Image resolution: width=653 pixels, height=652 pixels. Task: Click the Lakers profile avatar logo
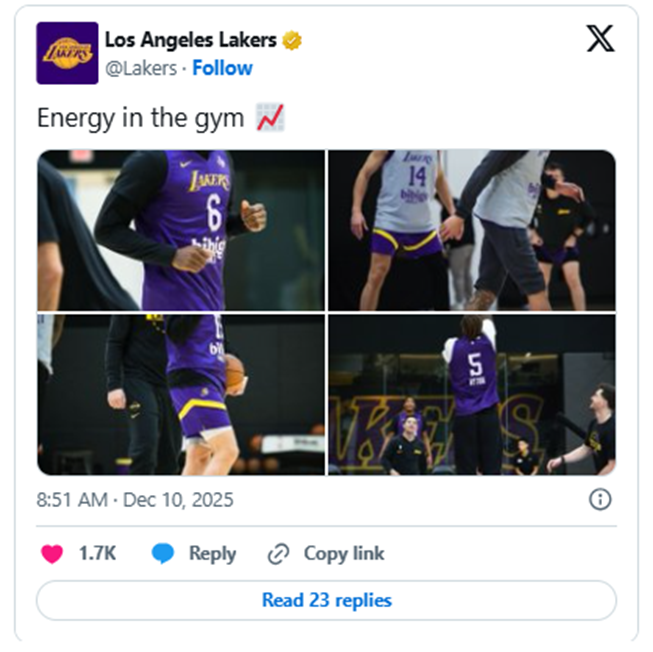67,53
